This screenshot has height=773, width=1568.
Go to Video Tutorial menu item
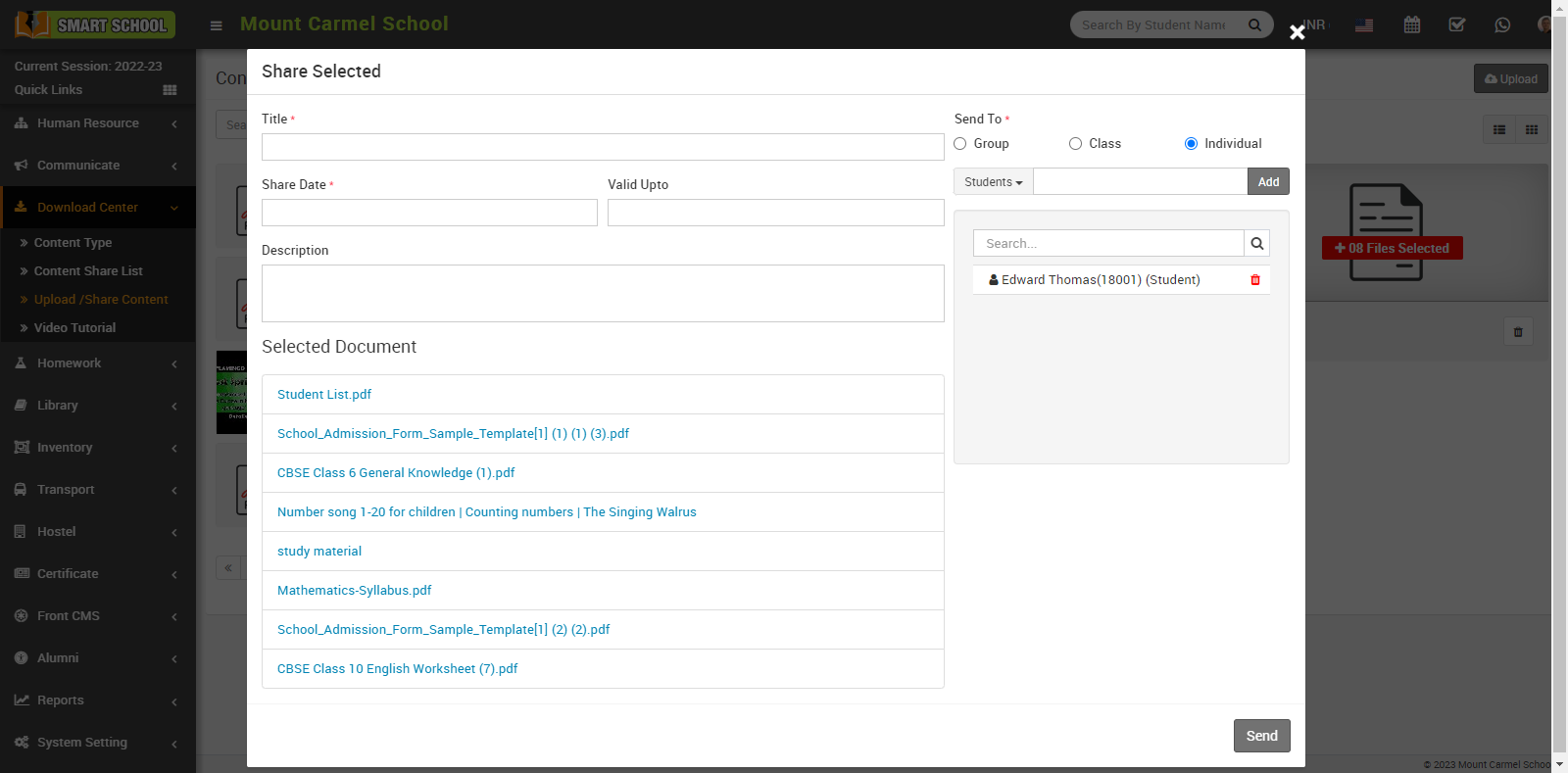coord(74,328)
